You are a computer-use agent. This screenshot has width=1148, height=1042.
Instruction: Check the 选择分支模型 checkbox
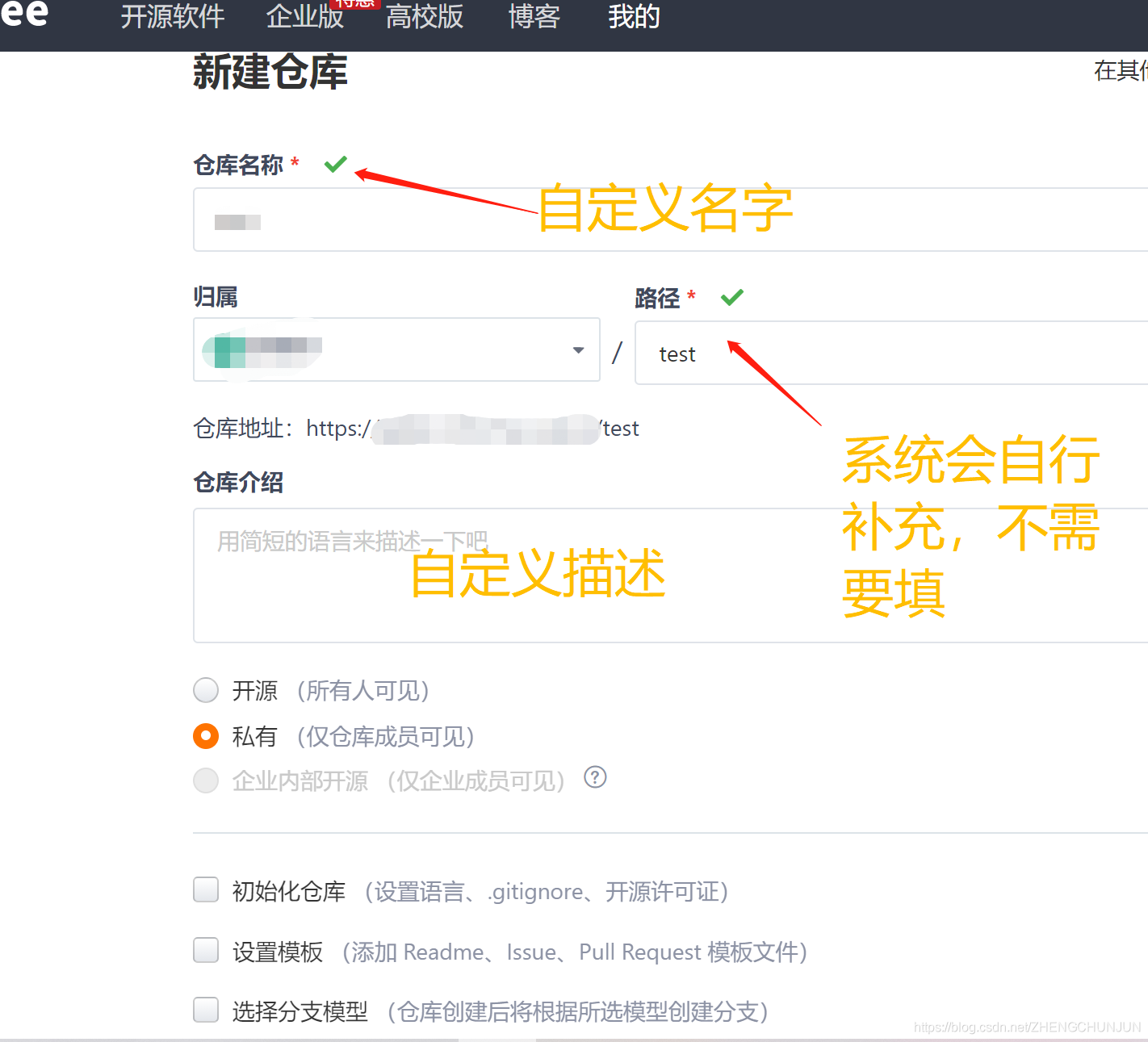206,1010
